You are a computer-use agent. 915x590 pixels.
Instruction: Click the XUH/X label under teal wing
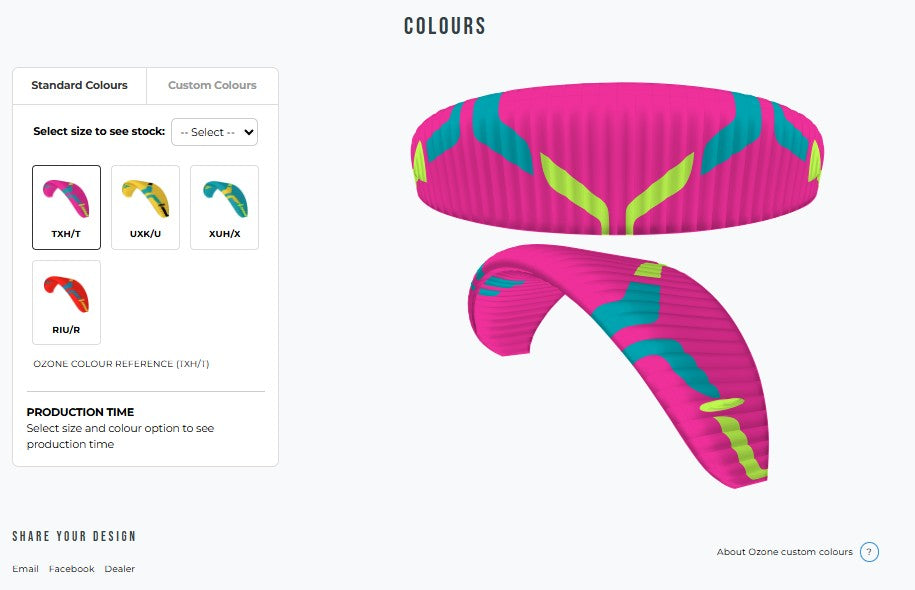[225, 234]
